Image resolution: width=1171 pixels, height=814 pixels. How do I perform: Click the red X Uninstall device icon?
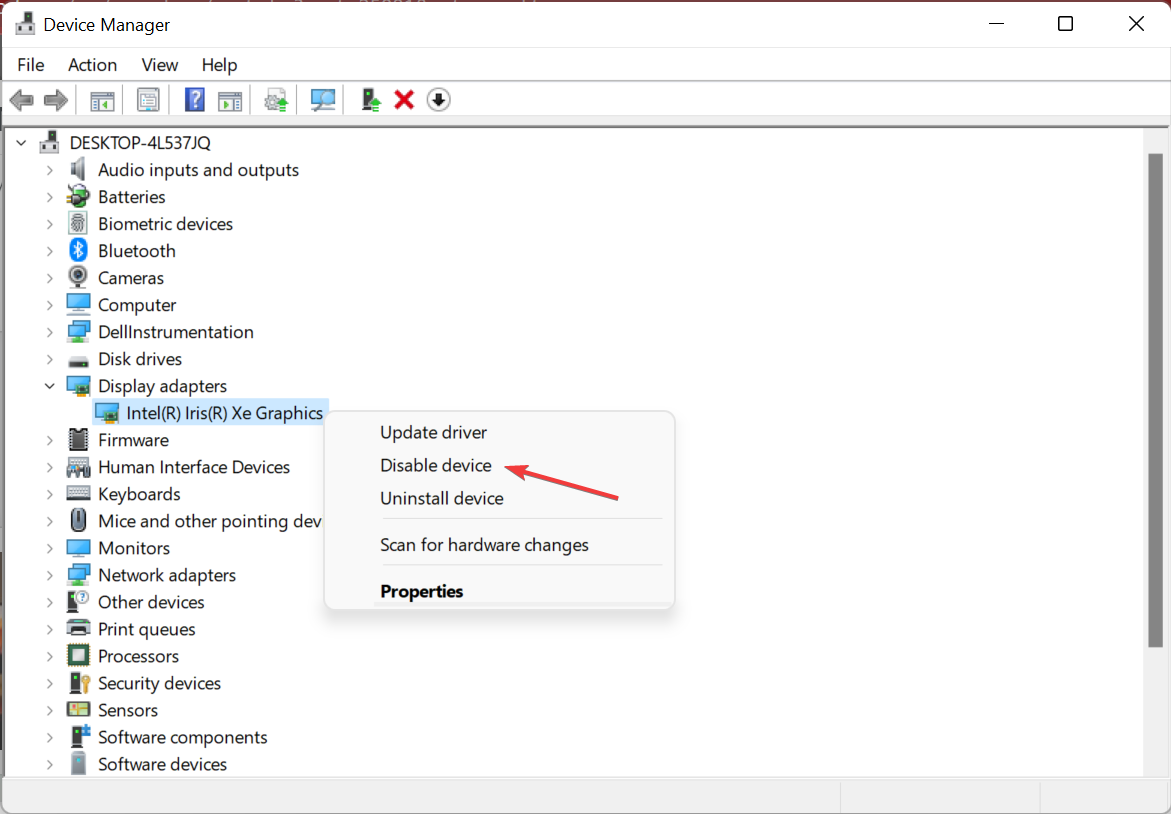[x=404, y=100]
